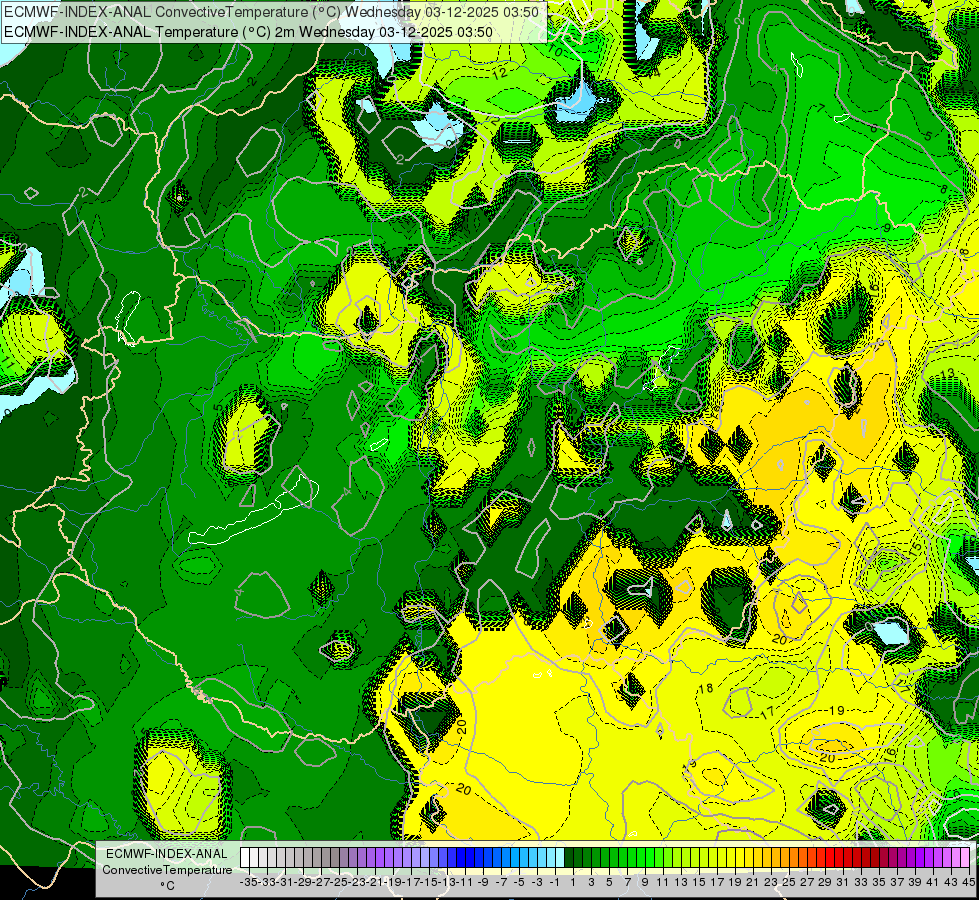Screen dimensions: 979x900
Task: Select the yellow 19 legend swatch
Action: tap(732, 858)
